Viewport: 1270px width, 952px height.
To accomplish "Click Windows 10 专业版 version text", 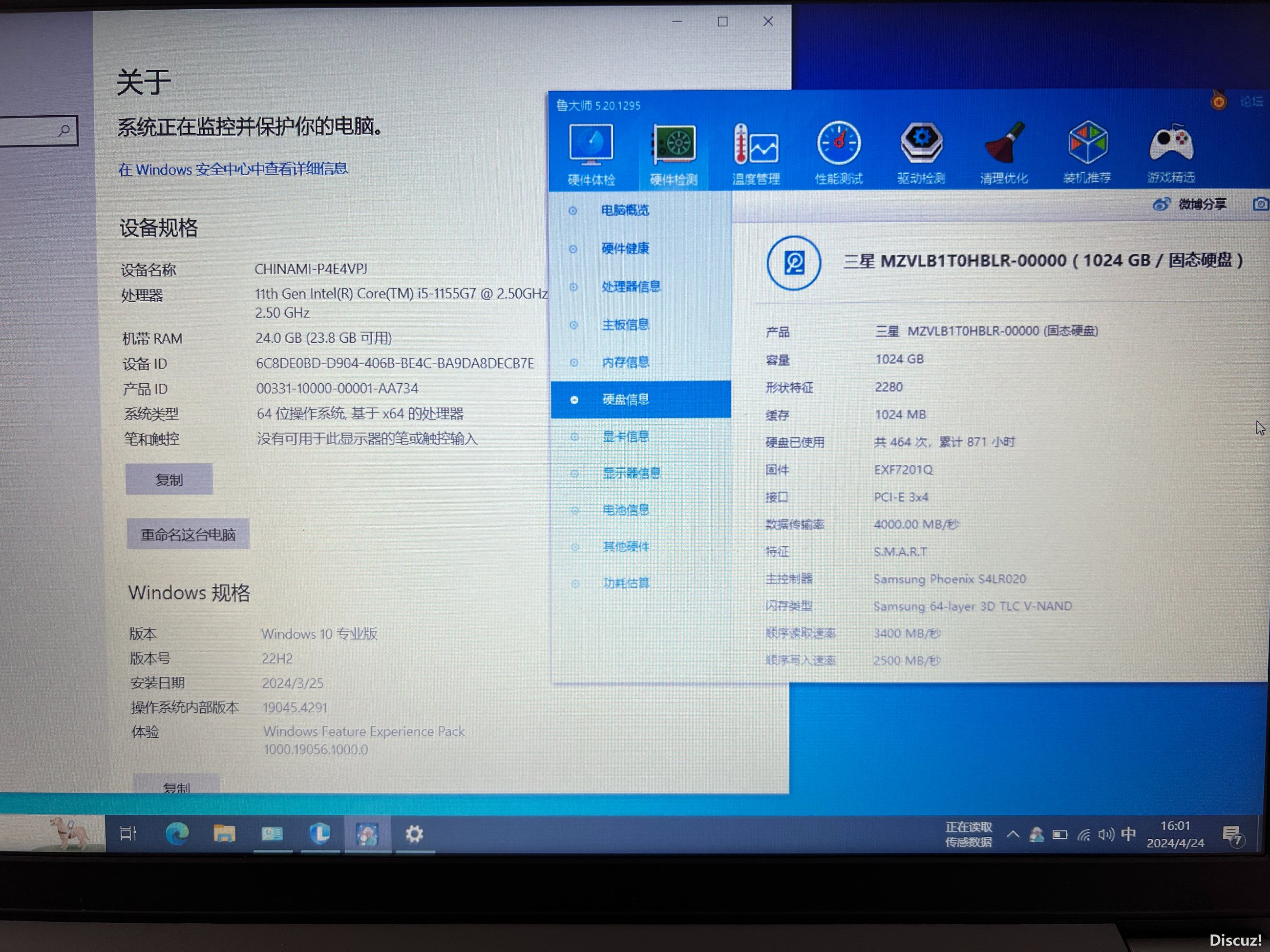I will [319, 634].
